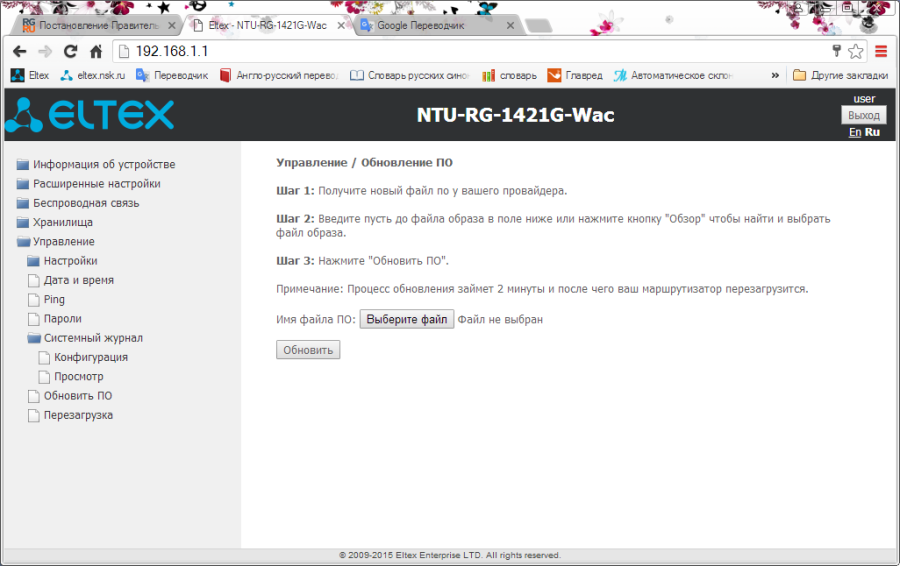900x566 pixels.
Task: Go back with the browser back arrow
Action: click(20, 52)
